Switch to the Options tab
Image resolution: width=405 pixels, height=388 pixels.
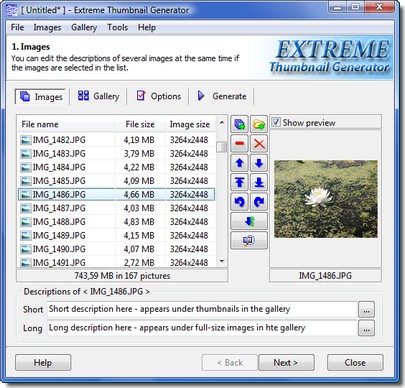(x=159, y=96)
